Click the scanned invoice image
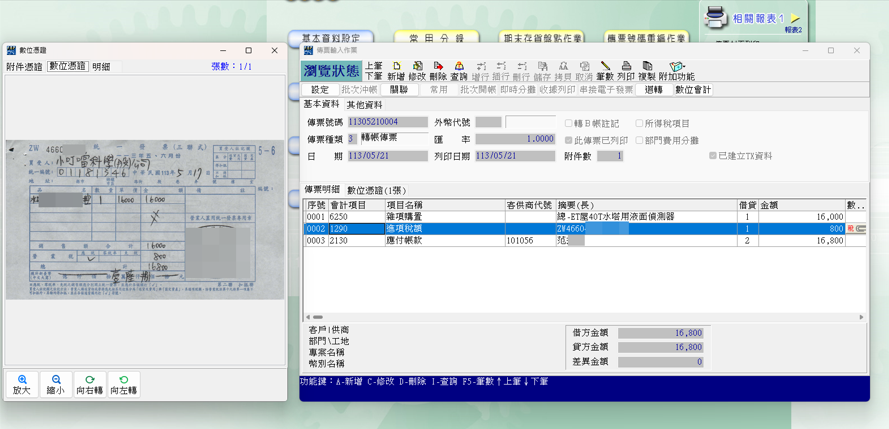The height and width of the screenshot is (429, 889). (145, 220)
